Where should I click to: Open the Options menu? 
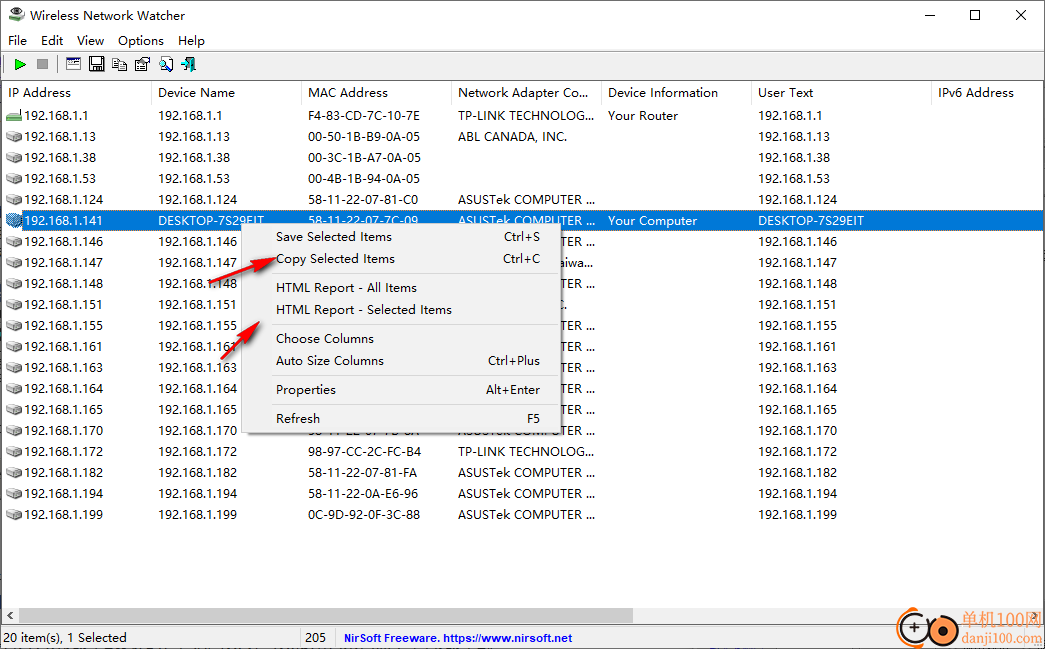pyautogui.click(x=141, y=41)
